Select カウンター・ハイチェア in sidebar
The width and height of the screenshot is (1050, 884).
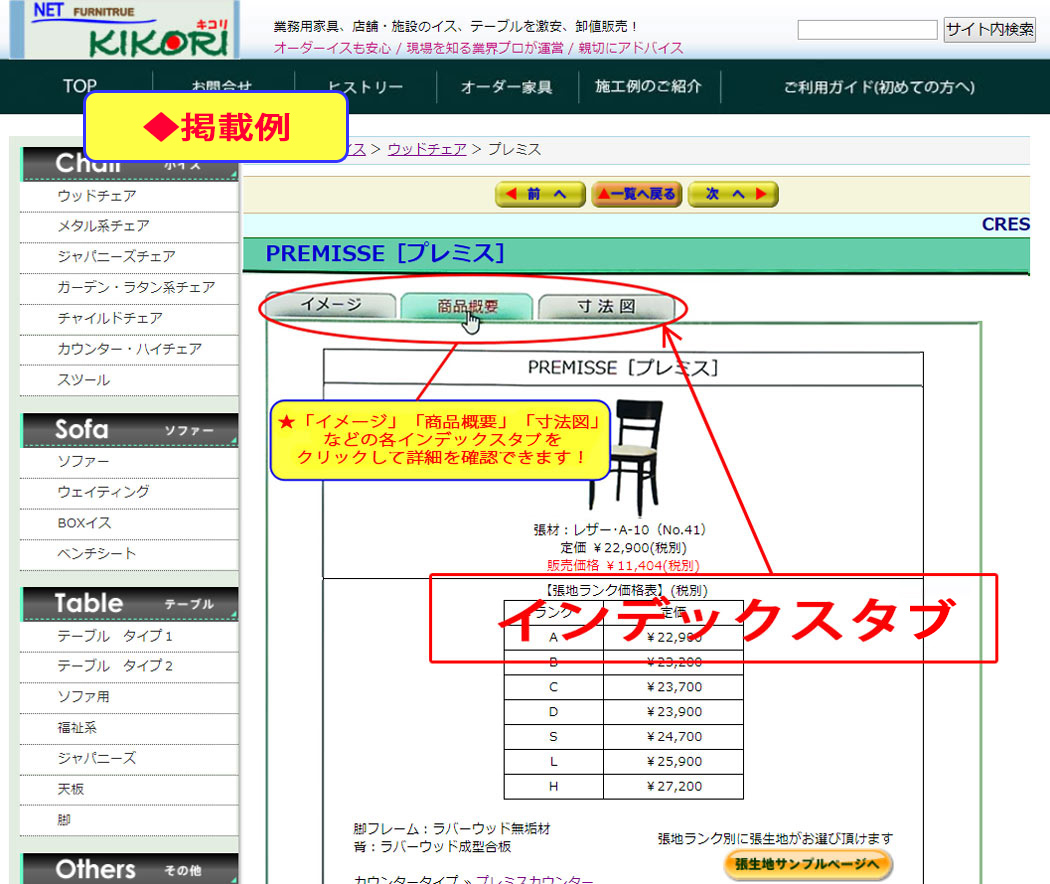tap(129, 349)
